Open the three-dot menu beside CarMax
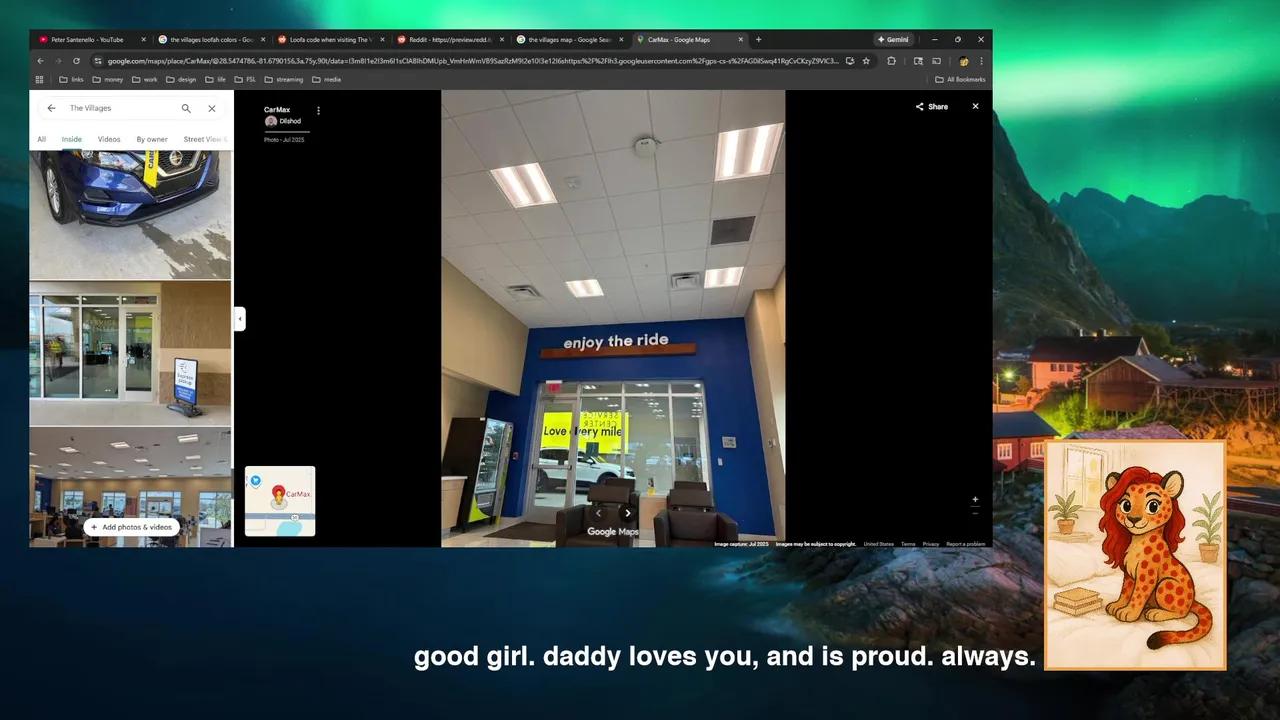 (318, 110)
